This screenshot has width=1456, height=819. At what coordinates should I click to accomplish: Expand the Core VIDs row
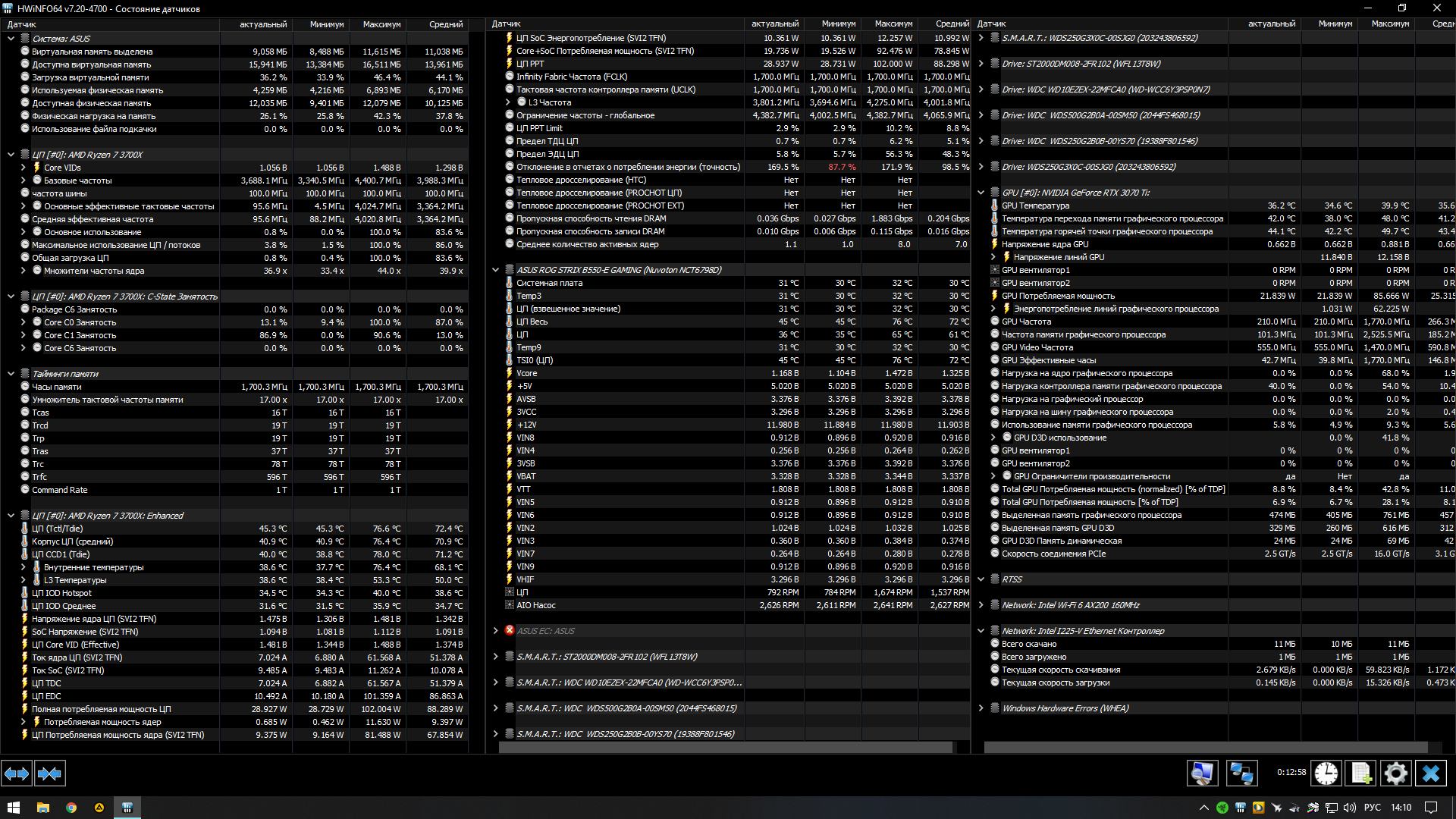23,168
